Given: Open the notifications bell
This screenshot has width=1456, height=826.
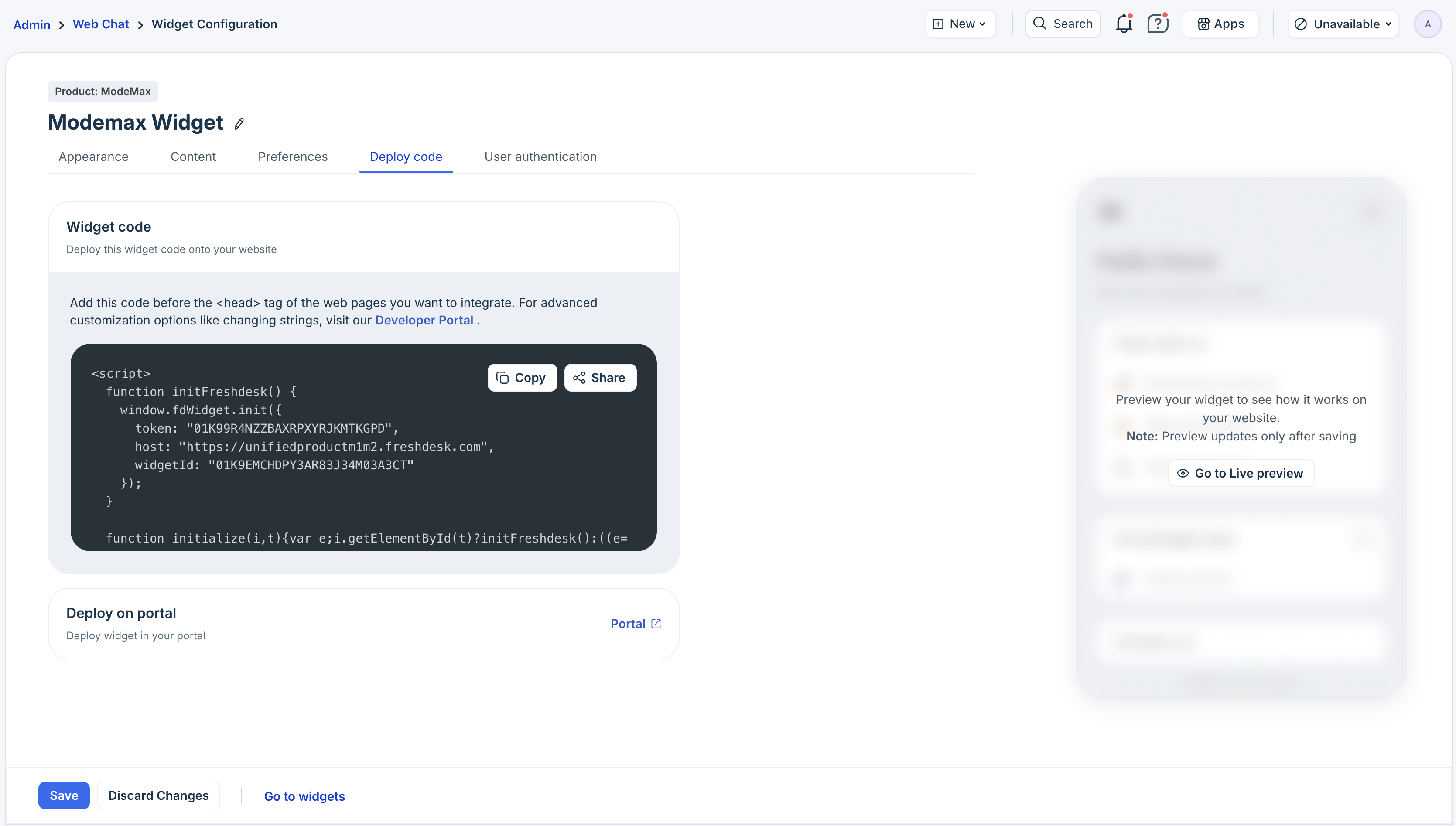Looking at the screenshot, I should tap(1123, 24).
